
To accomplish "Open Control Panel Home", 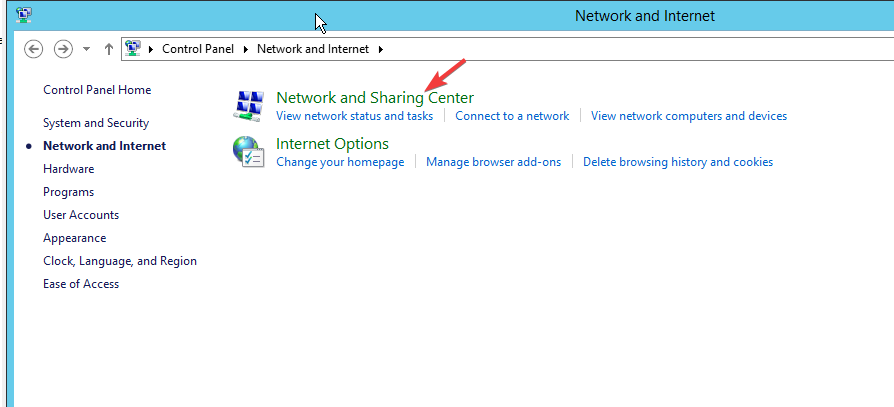I will point(97,90).
